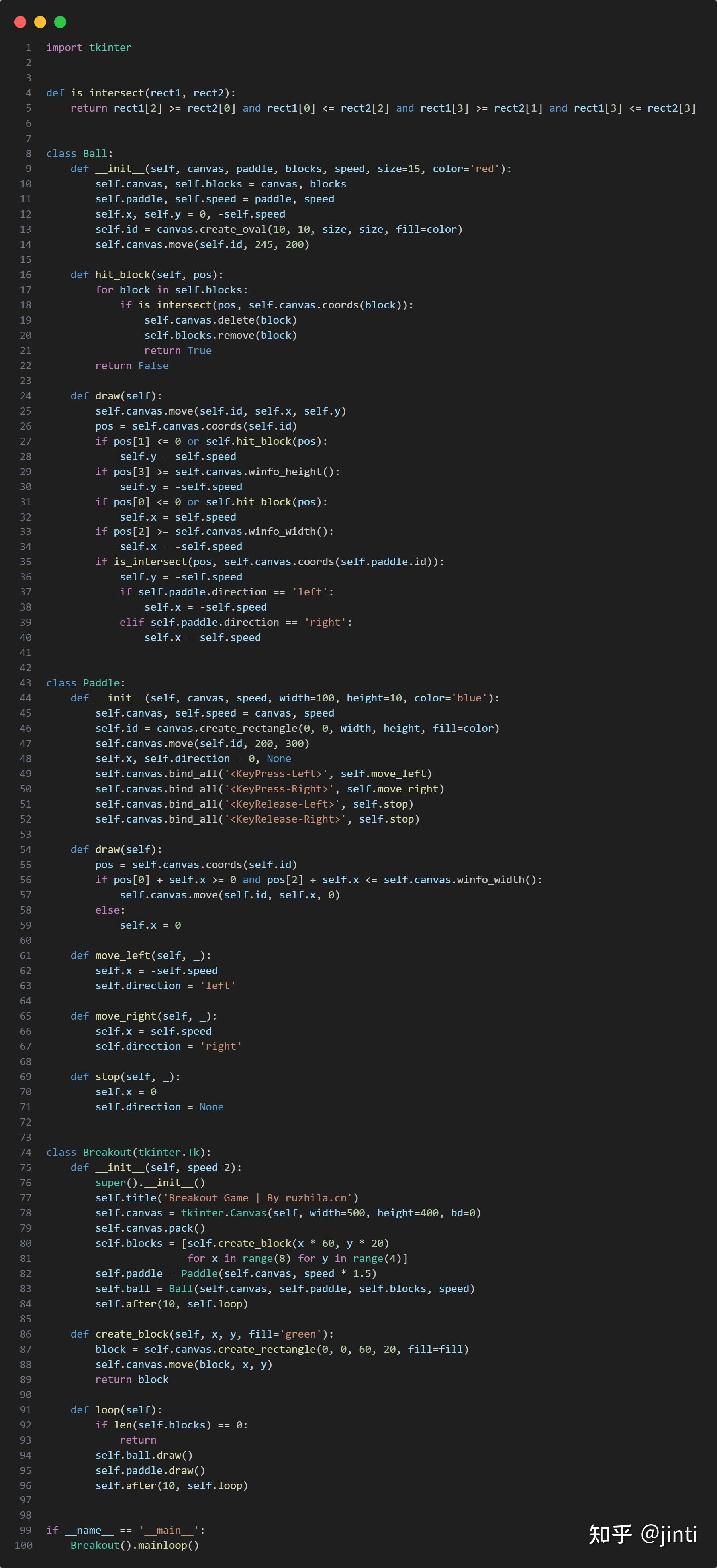Screen dimensions: 717x1568
Task: Click the red close window dot
Action: [20, 22]
